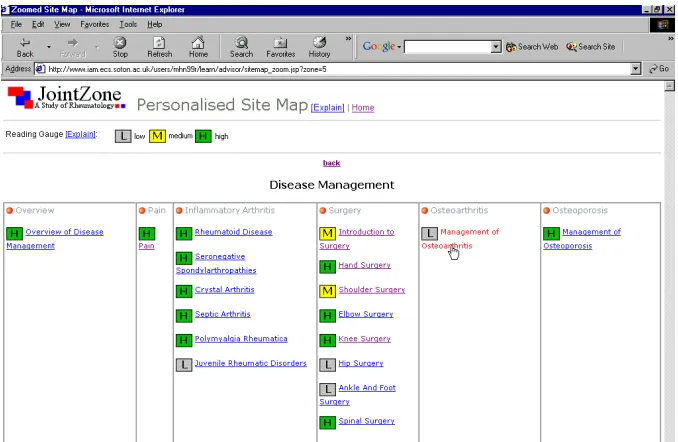
Task: Follow the Home link in page header
Action: point(363,108)
